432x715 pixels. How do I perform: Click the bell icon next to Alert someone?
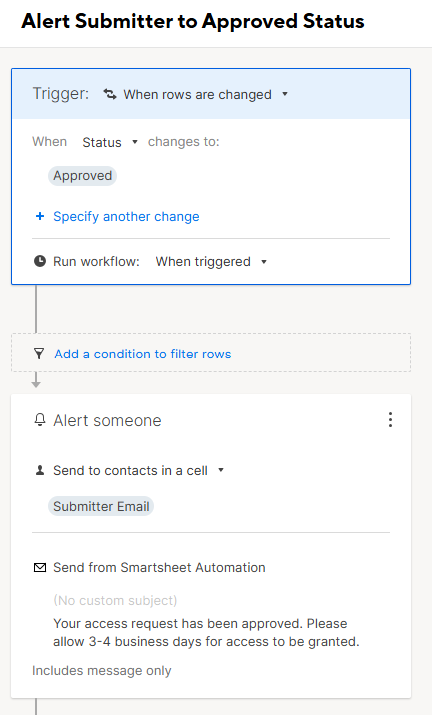(40, 420)
